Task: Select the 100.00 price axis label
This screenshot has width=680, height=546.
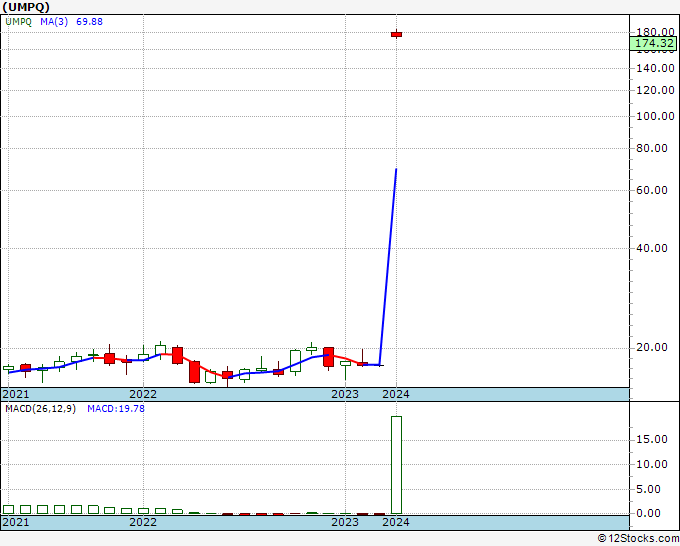Action: tap(655, 116)
